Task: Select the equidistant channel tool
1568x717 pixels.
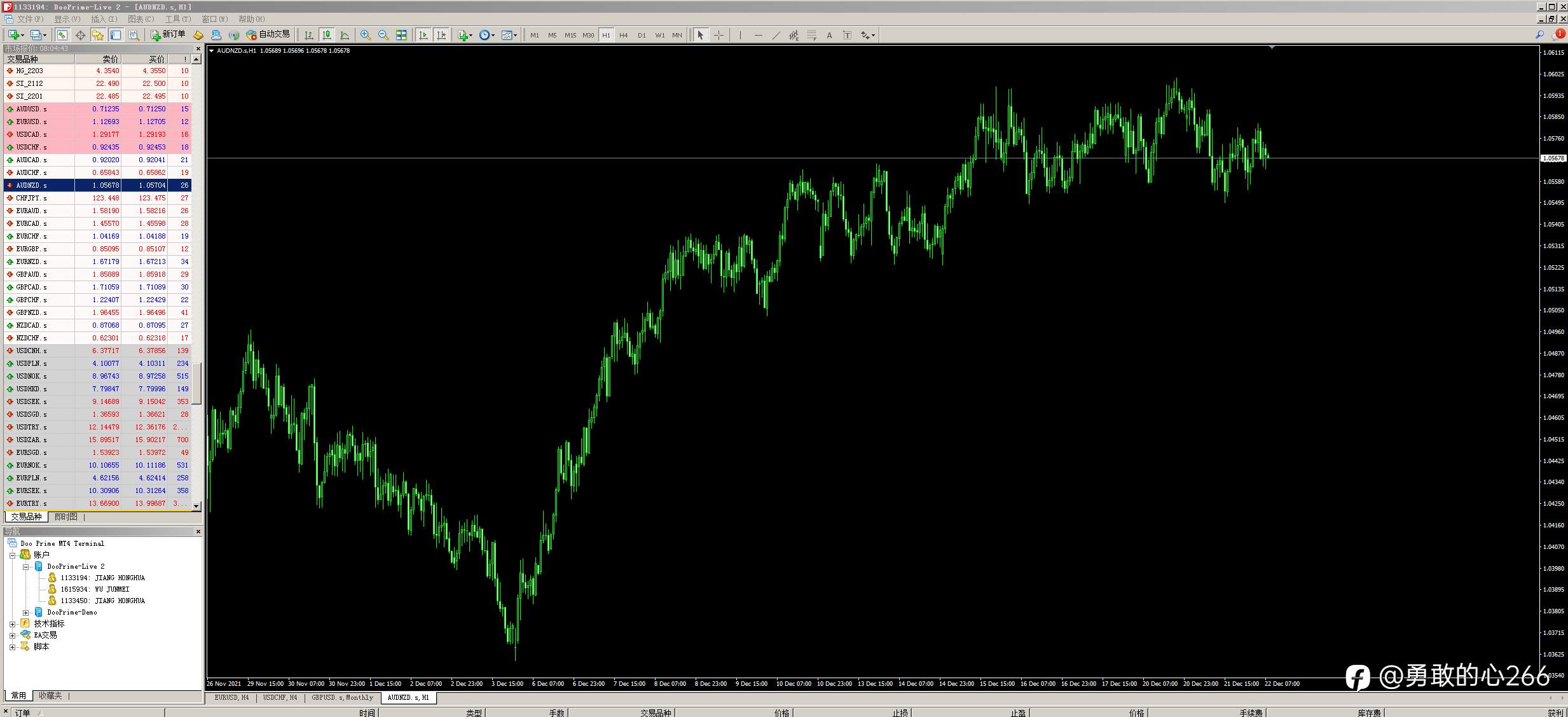Action: point(794,35)
